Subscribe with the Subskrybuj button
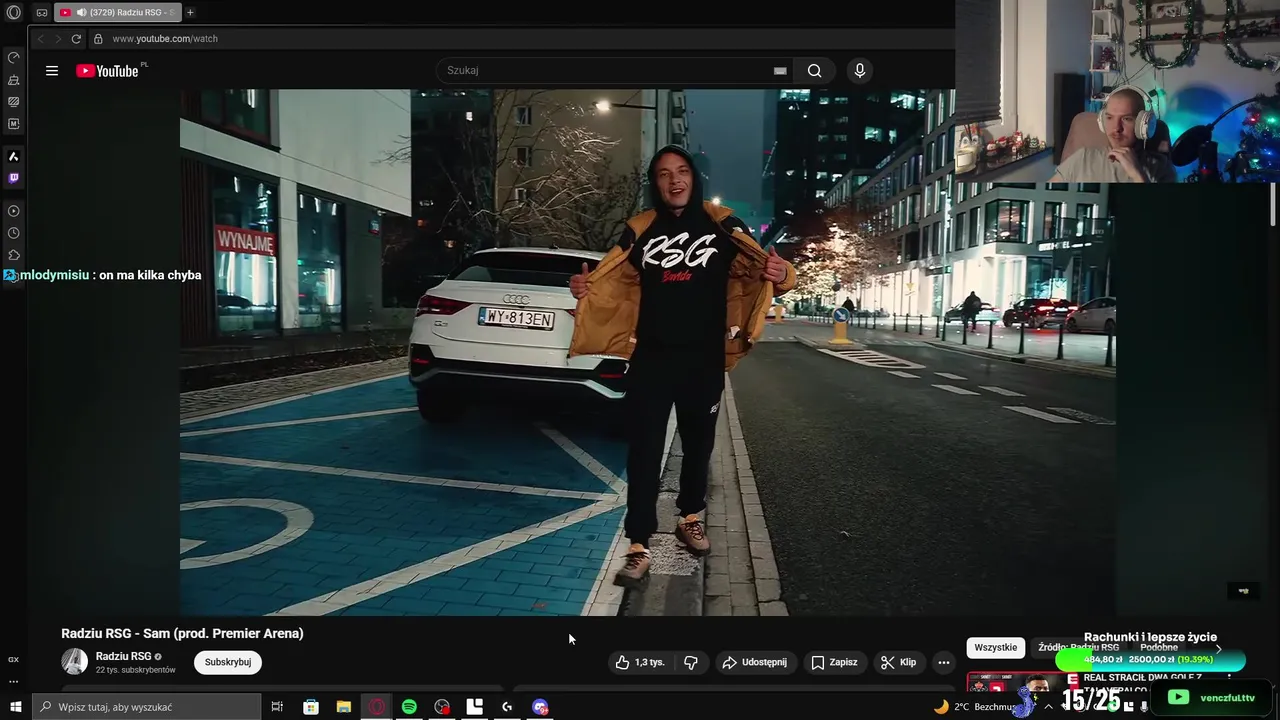Viewport: 1280px width, 720px height. (228, 662)
